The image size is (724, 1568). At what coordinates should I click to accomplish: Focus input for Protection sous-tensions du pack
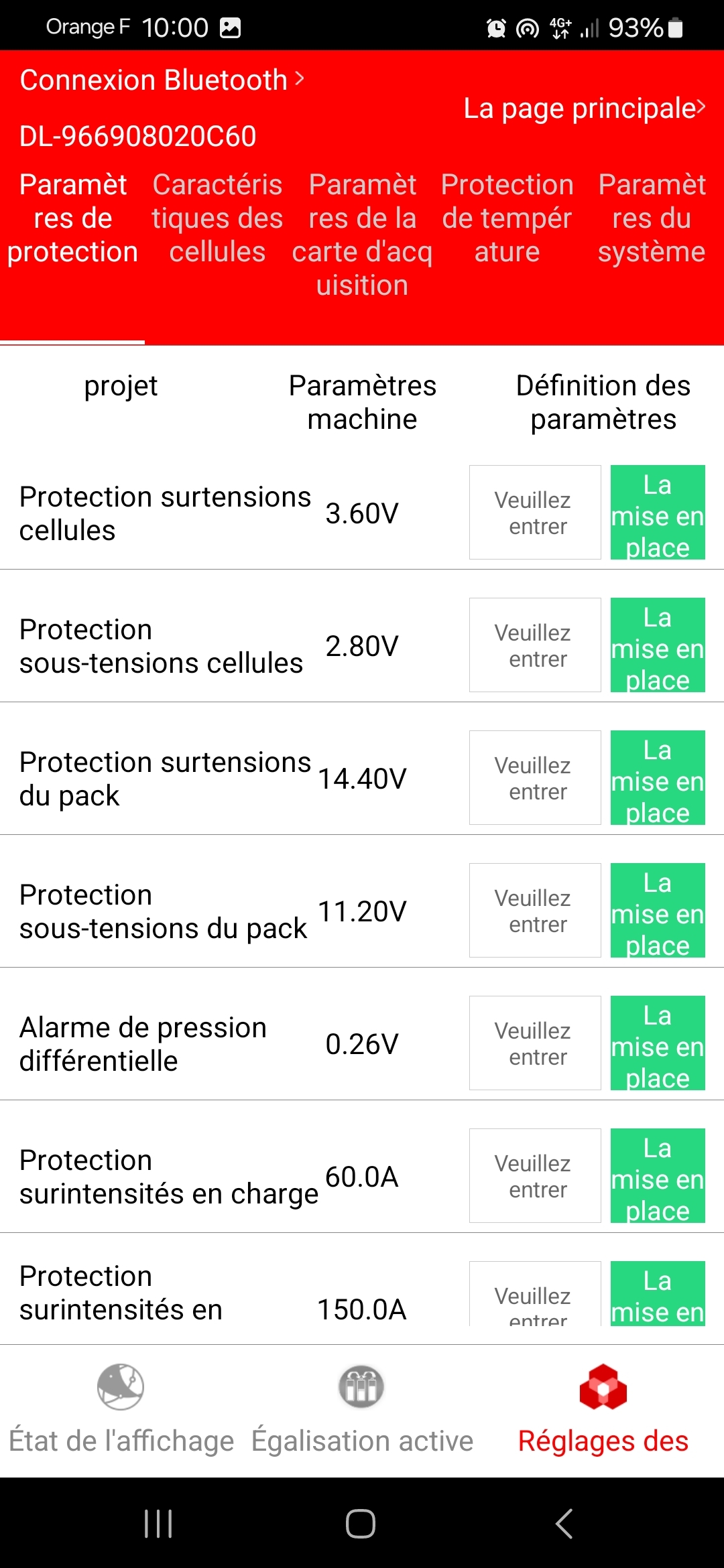pos(535,911)
